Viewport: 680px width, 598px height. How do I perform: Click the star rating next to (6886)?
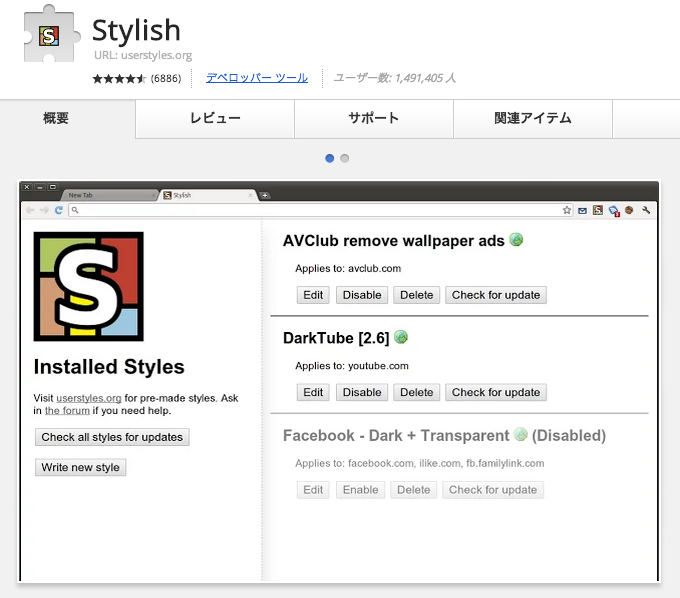pyautogui.click(x=119, y=78)
